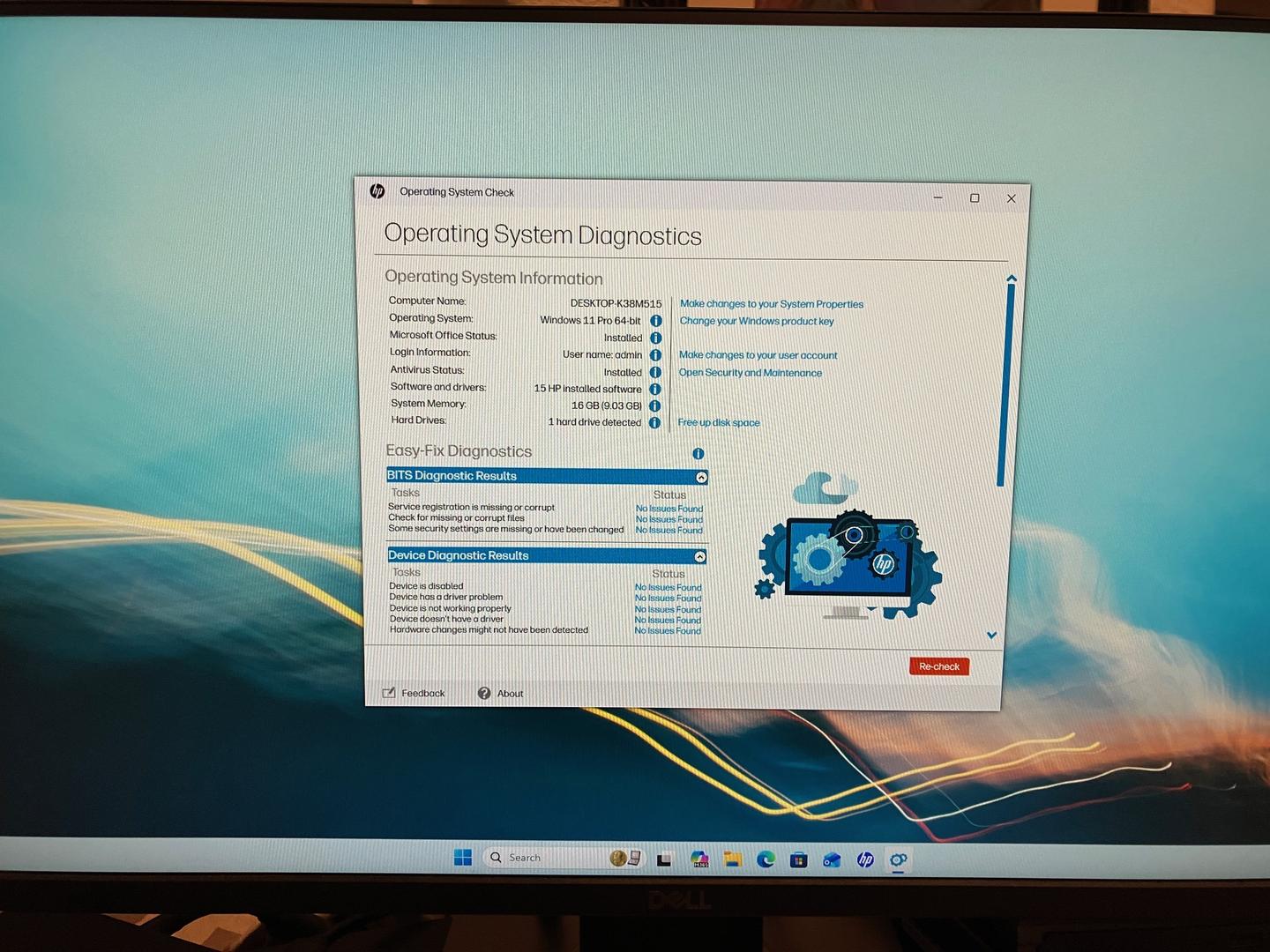Open info icon for Antivirus Status
The image size is (1270, 952).
click(655, 372)
